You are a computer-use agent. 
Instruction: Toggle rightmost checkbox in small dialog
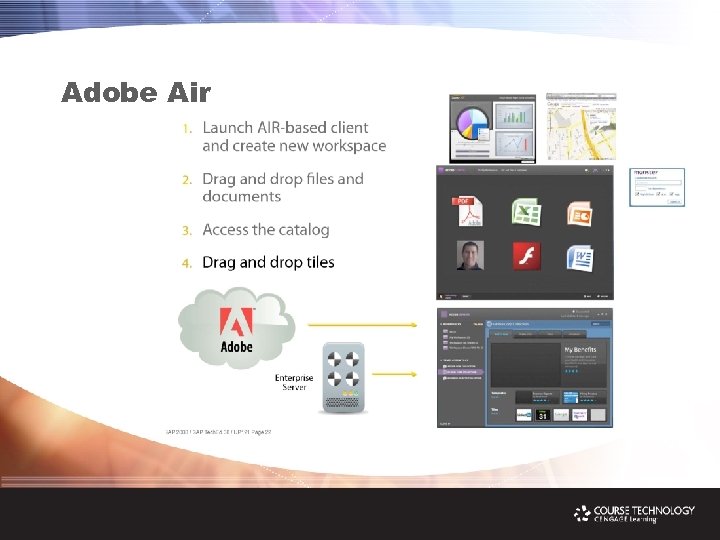[x=672, y=194]
